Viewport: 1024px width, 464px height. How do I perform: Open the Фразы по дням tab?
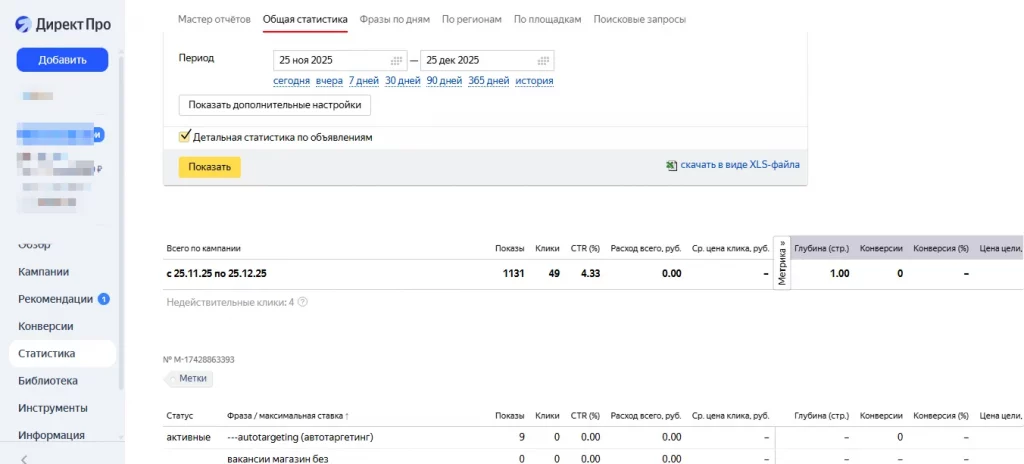click(x=395, y=19)
